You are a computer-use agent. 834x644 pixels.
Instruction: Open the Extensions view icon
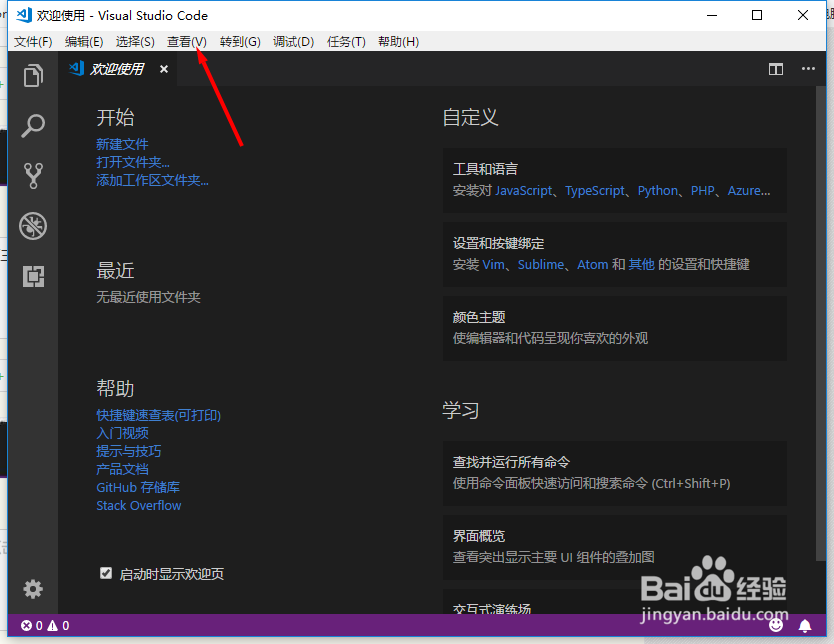click(33, 277)
